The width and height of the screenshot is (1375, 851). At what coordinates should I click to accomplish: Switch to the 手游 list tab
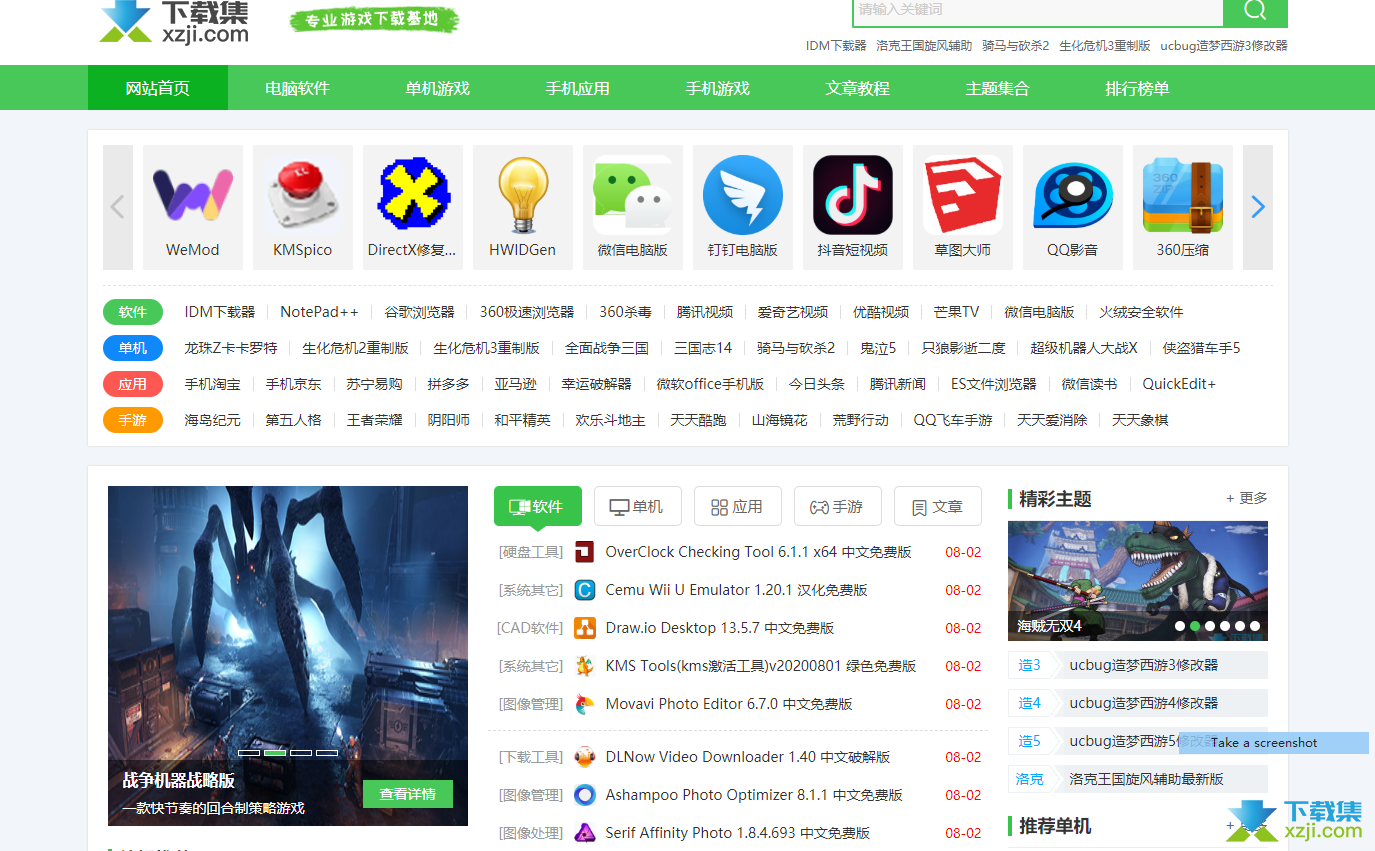coord(837,506)
